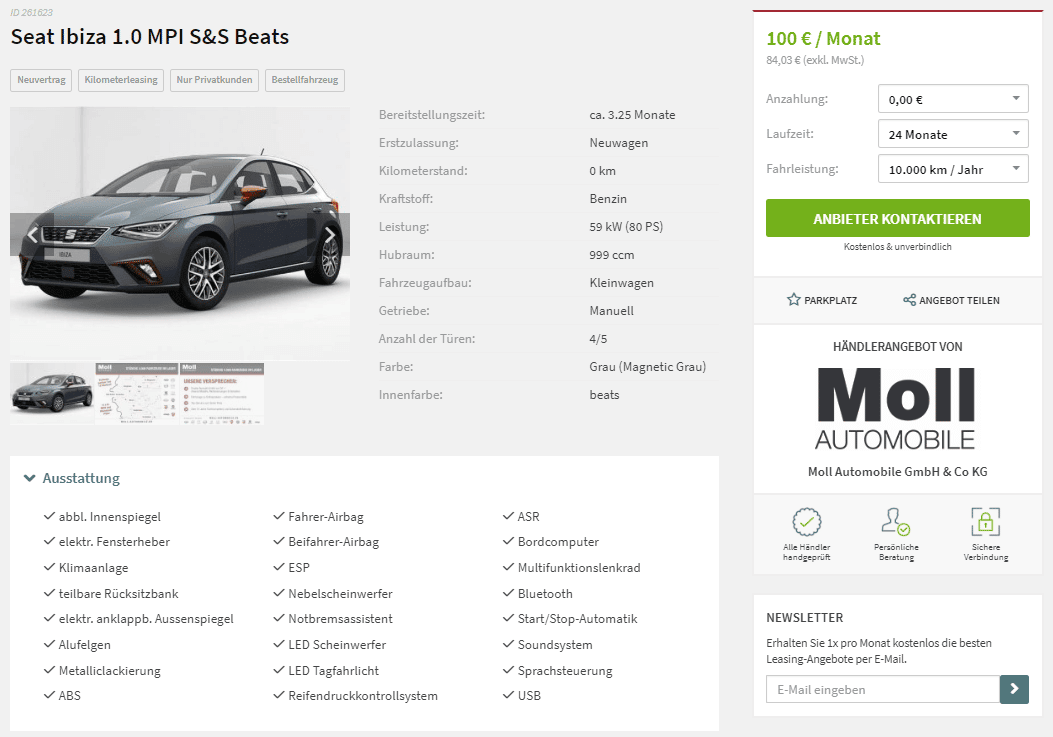
Task: Click the Angebot teilen share icon
Action: (x=909, y=300)
